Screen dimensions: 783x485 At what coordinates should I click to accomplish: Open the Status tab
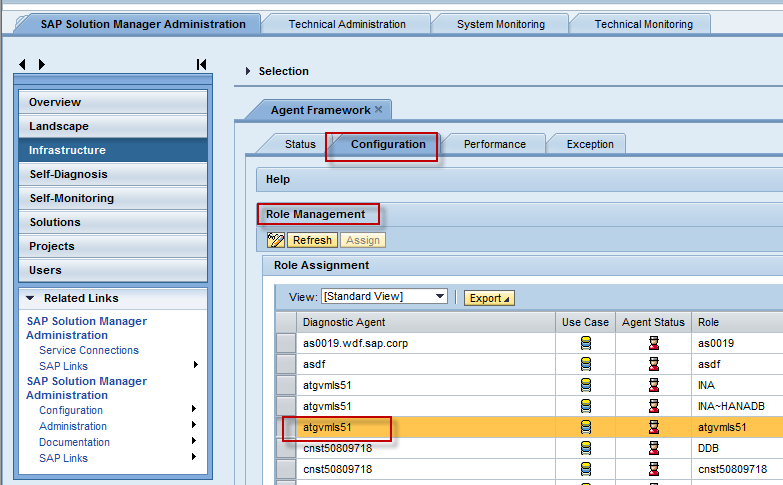click(x=300, y=144)
